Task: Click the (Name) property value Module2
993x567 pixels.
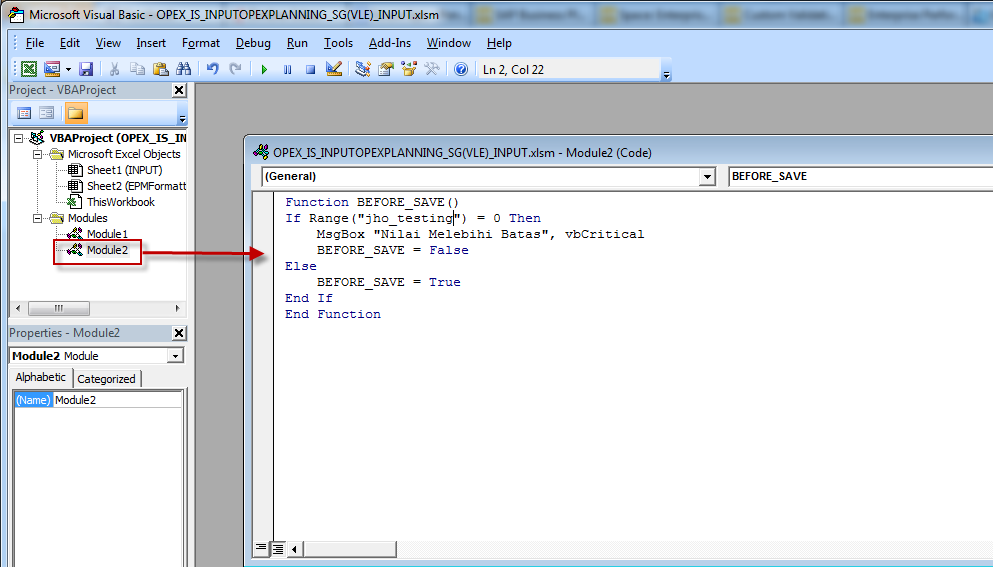Action: click(x=118, y=400)
